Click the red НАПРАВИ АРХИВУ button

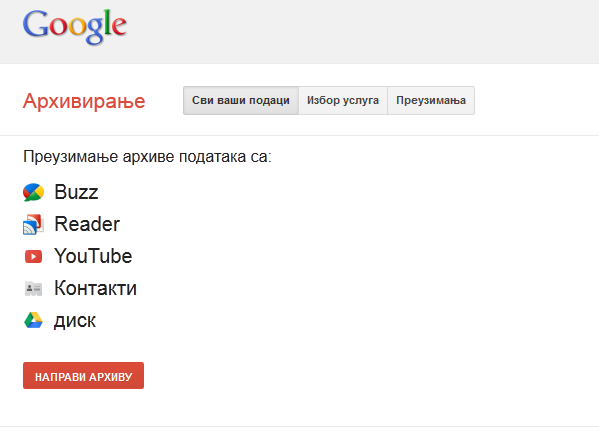pos(83,376)
